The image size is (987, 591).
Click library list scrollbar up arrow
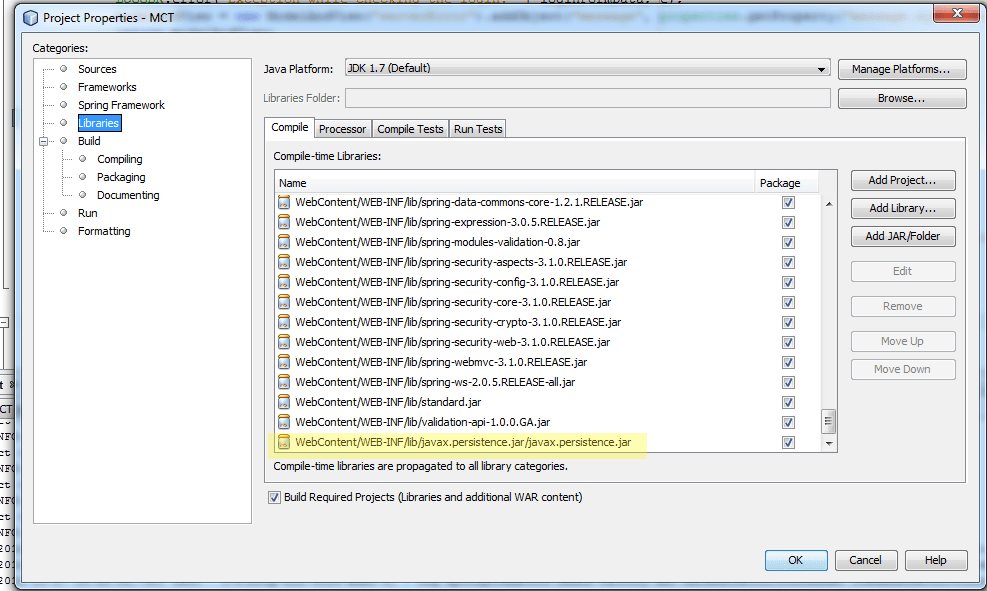(829, 204)
